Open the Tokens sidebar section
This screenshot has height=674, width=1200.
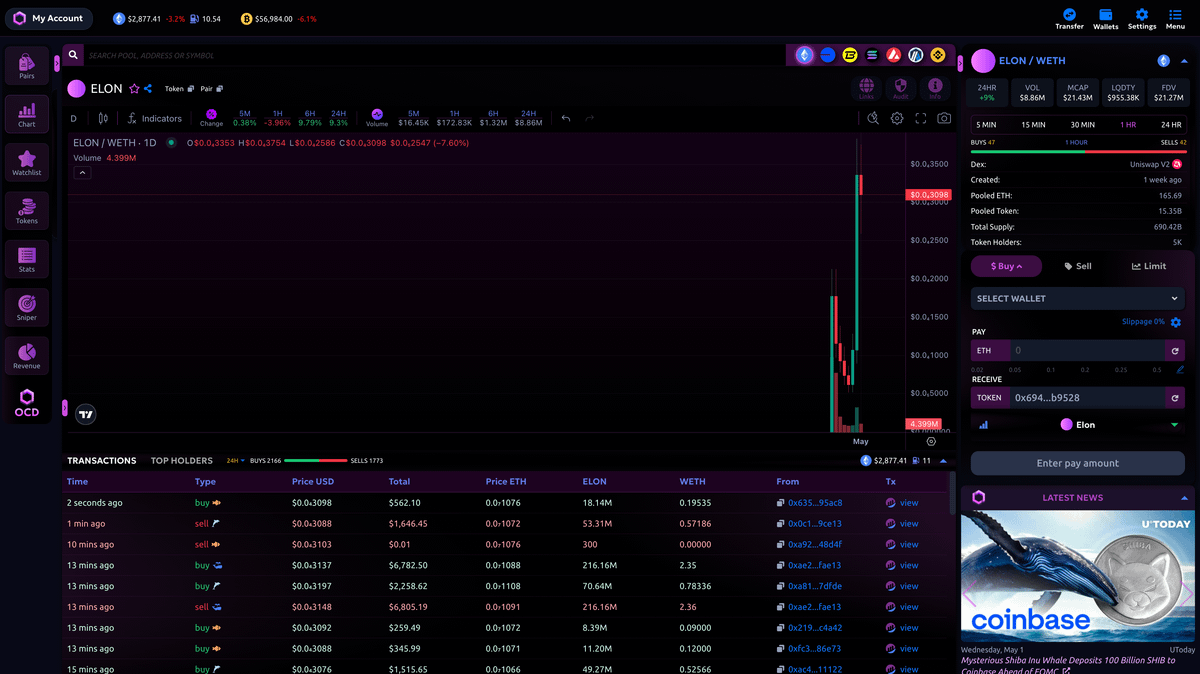[27, 211]
